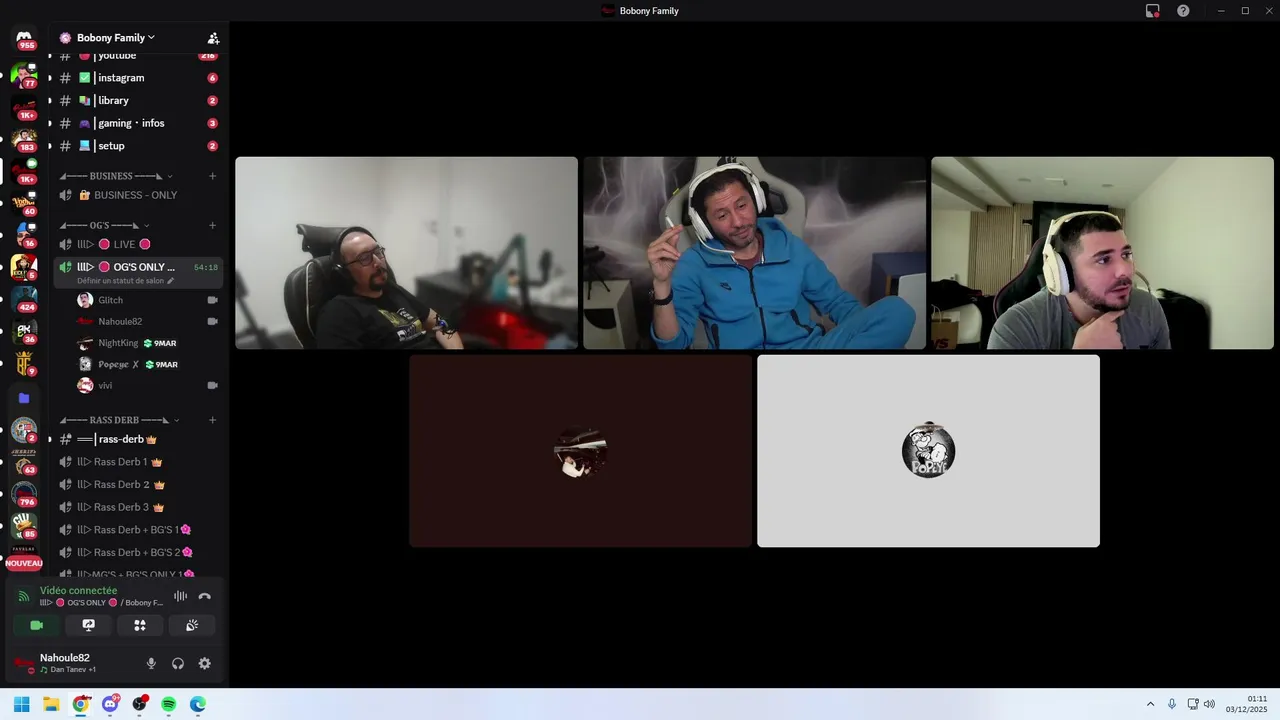Join Rass Derb + BG'S 1 voice channel
This screenshot has height=720, width=1280.
pyautogui.click(x=138, y=530)
